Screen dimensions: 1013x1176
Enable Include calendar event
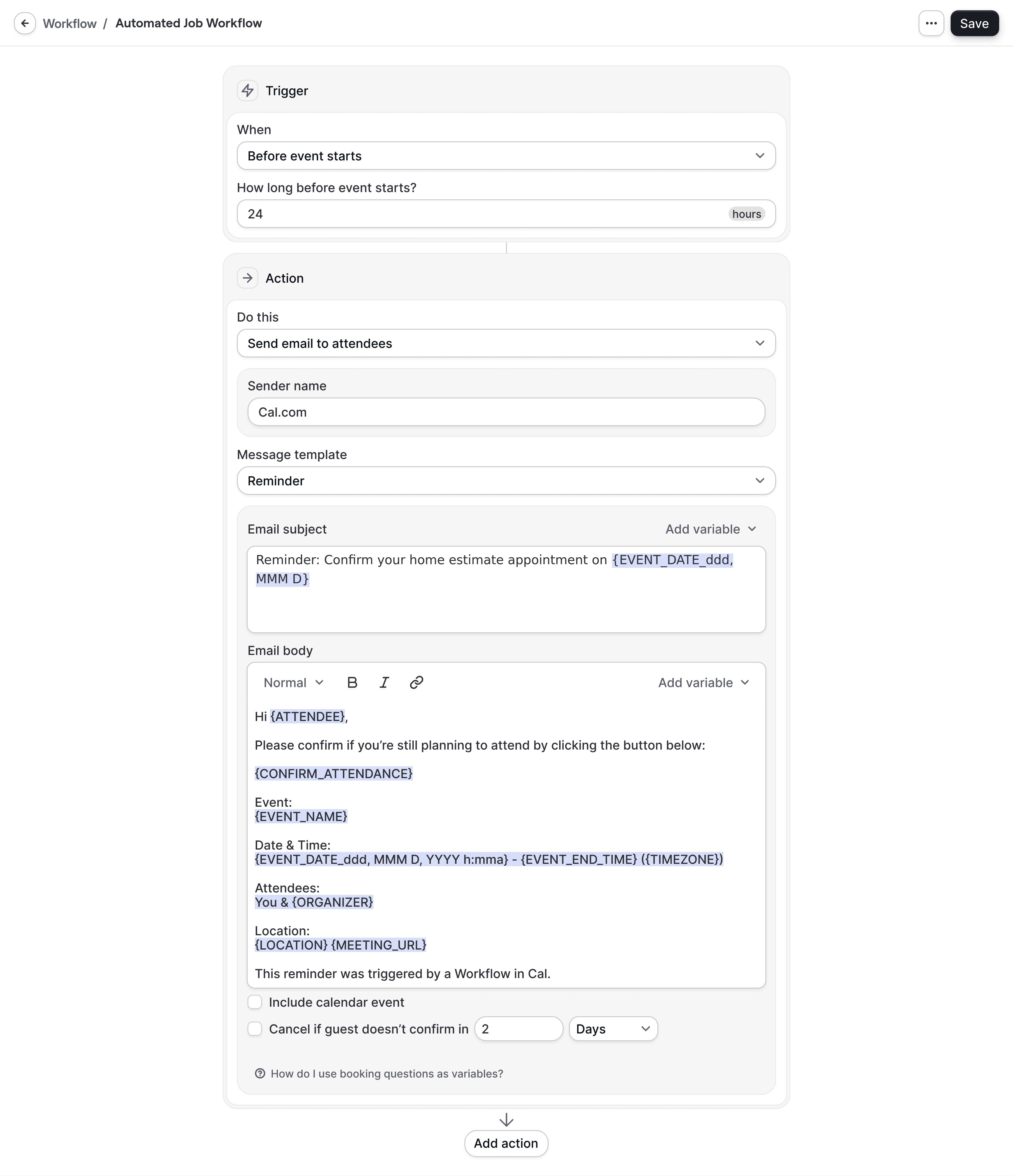point(255,1002)
